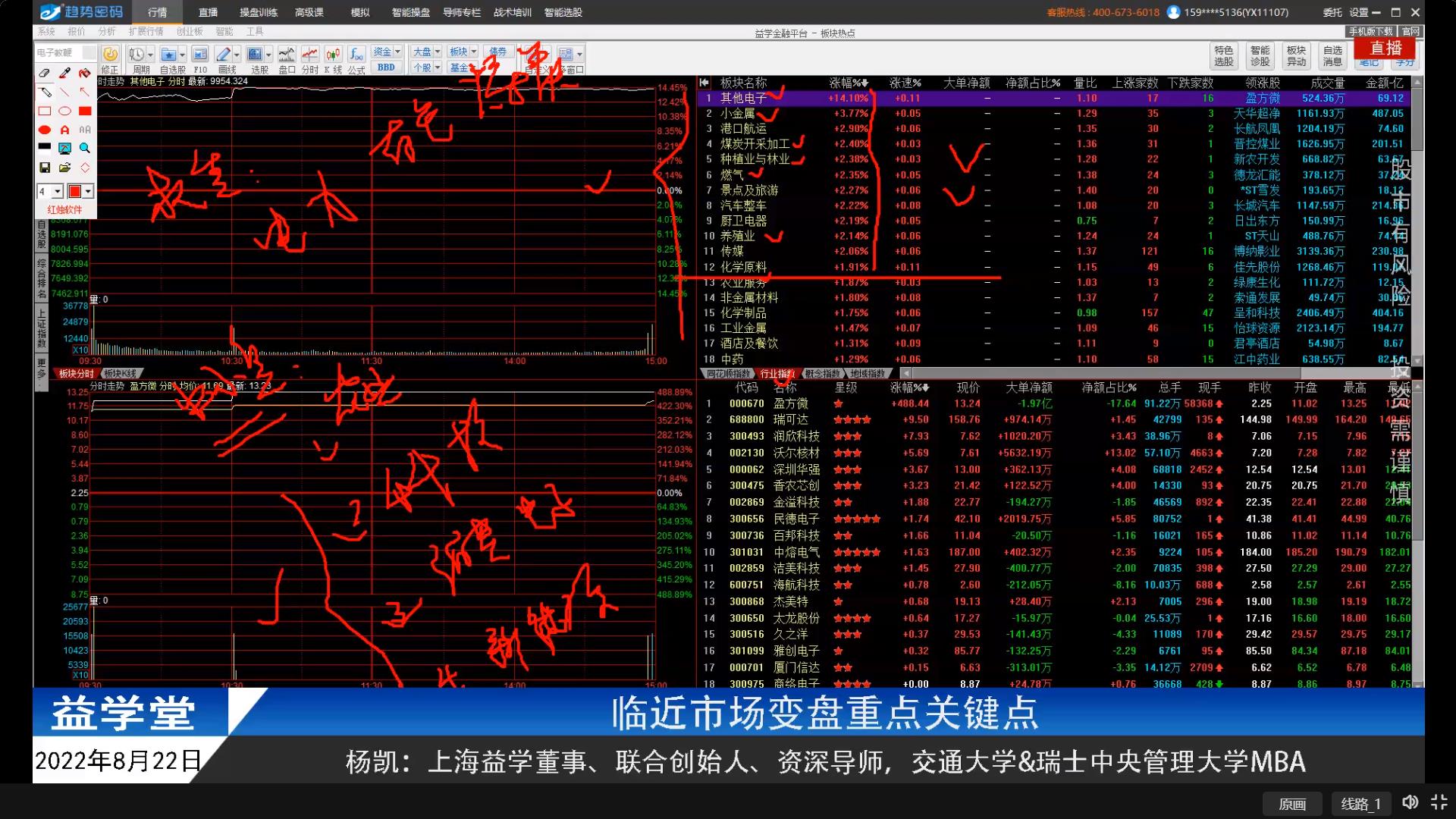Pick the eyedropper tool in drawing palette
1456x819 pixels.
[64, 74]
